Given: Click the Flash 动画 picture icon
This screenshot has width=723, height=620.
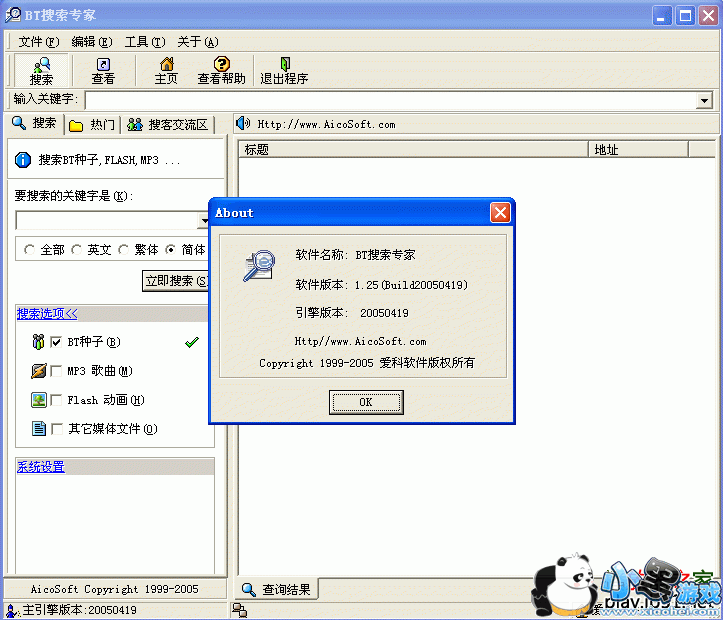Looking at the screenshot, I should [39, 400].
